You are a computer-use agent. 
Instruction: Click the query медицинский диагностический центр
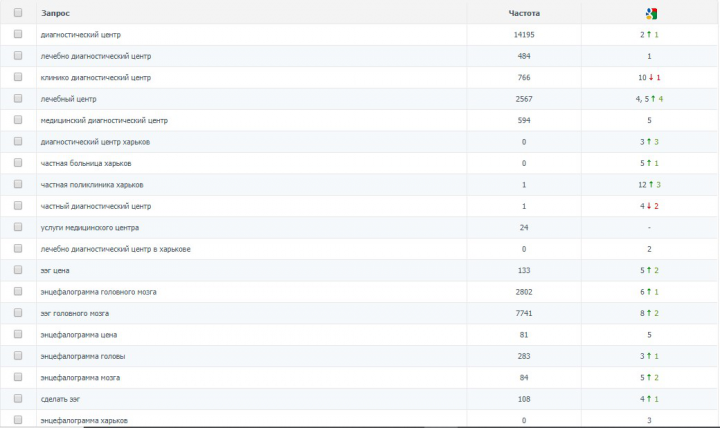104,120
